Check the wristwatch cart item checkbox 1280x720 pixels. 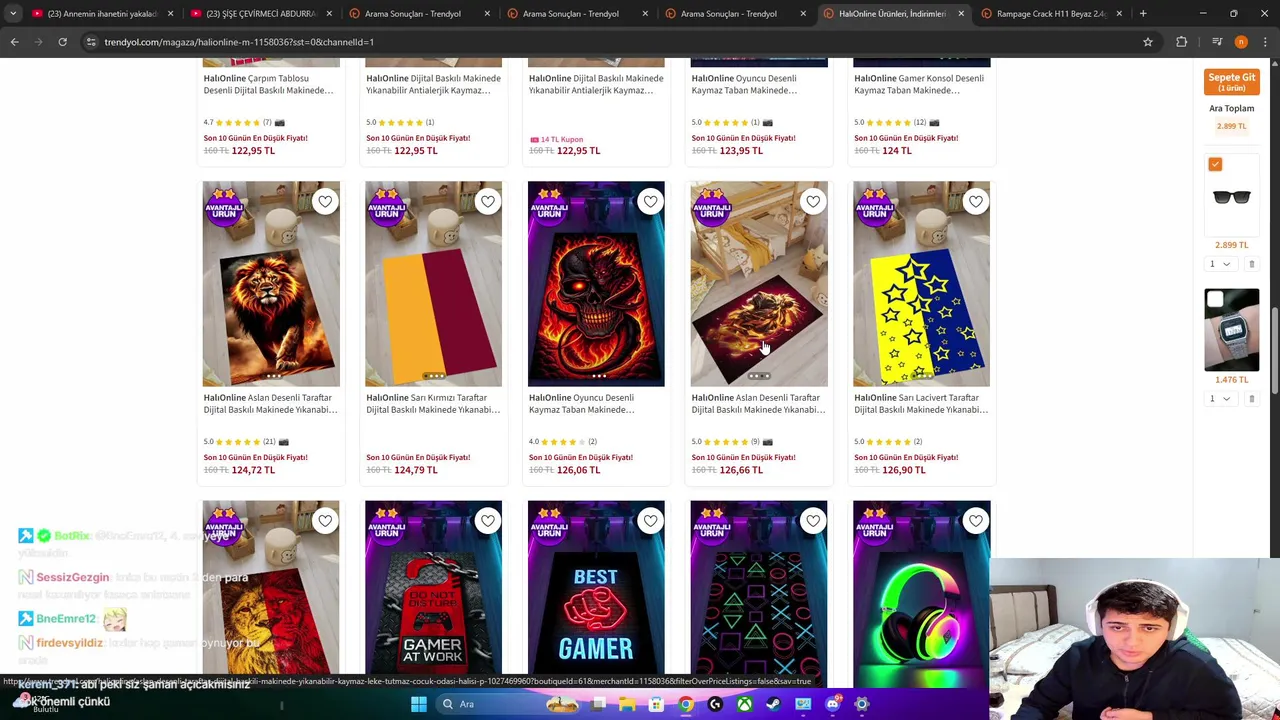(1215, 298)
